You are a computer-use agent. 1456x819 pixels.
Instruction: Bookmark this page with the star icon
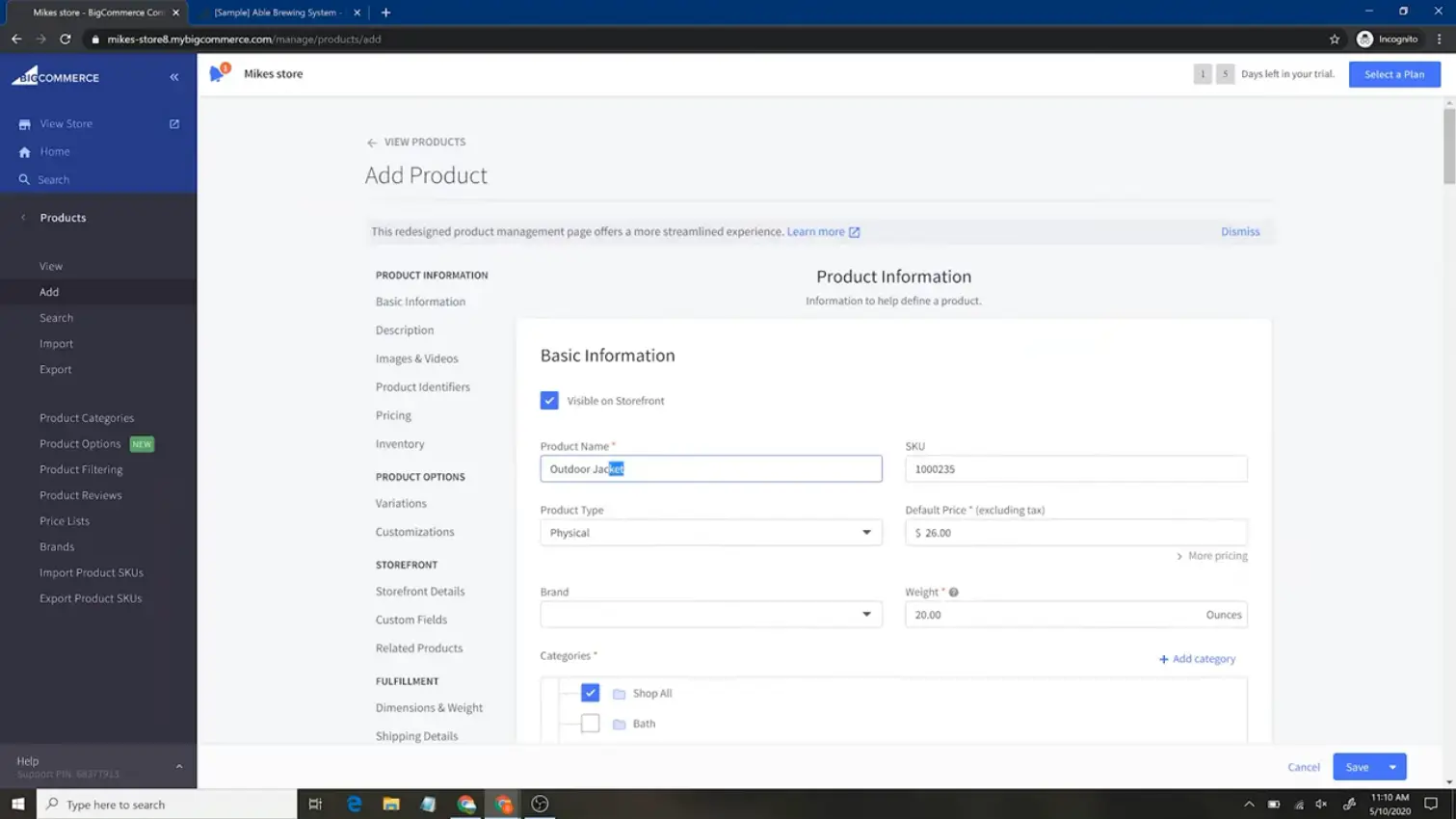(x=1335, y=40)
